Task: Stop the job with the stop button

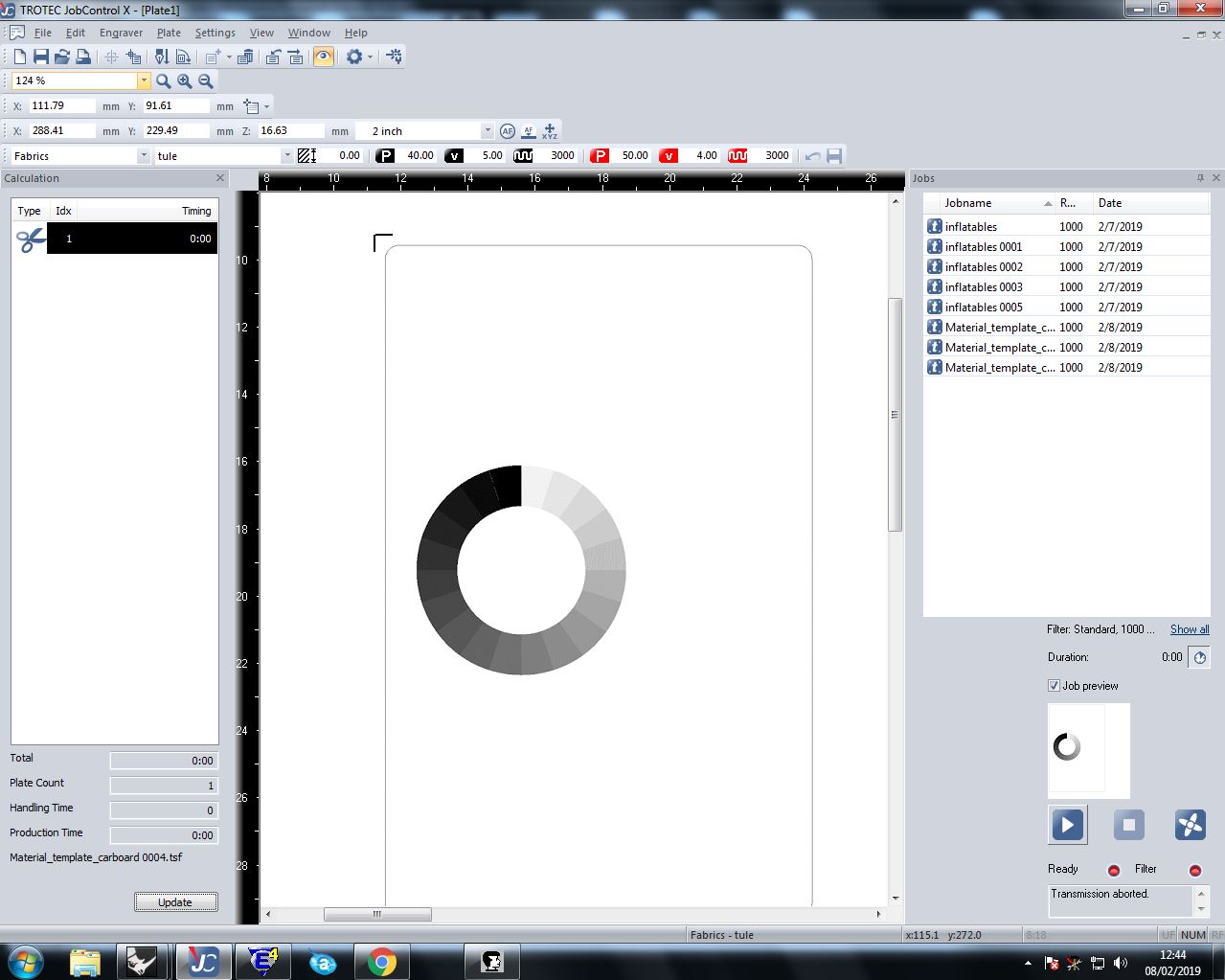Action: click(1128, 825)
